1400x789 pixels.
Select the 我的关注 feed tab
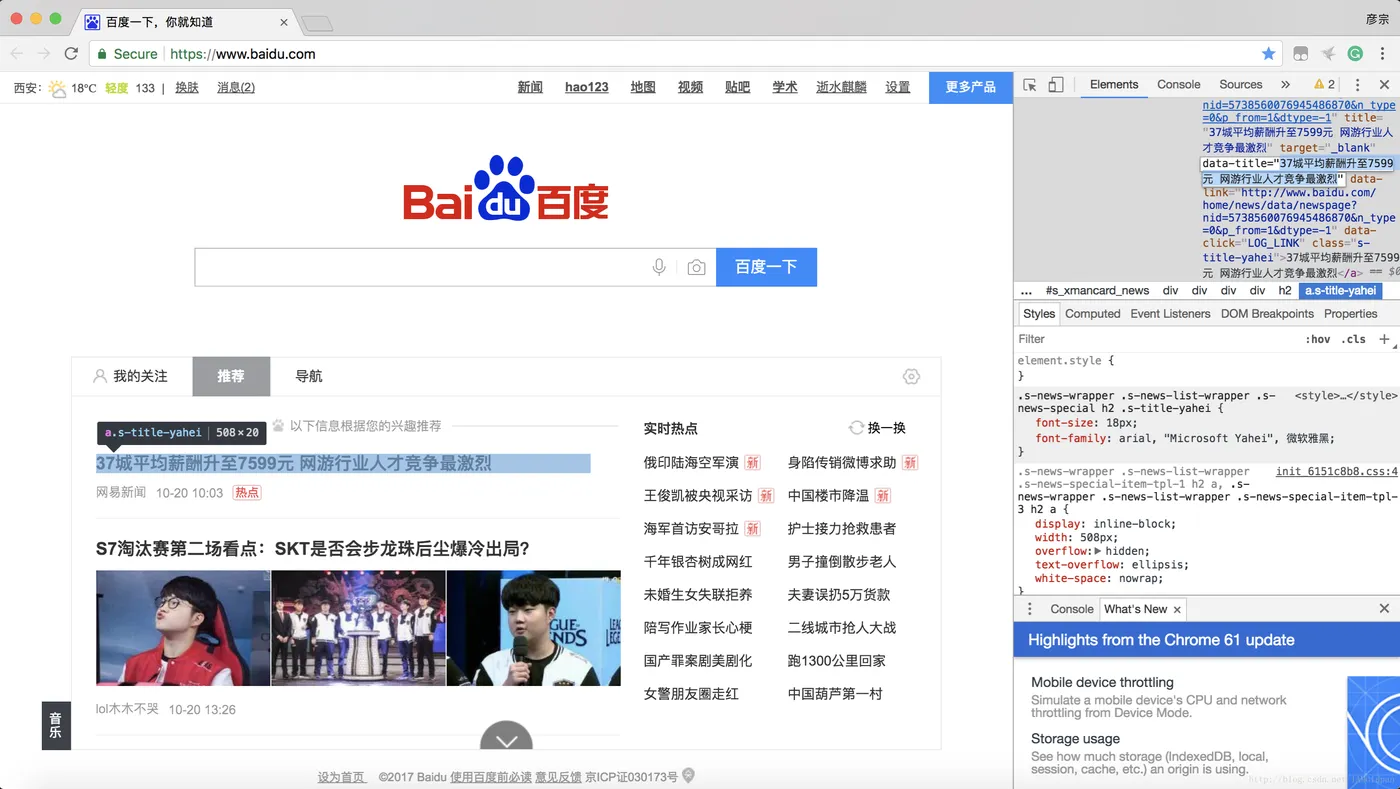pos(131,377)
